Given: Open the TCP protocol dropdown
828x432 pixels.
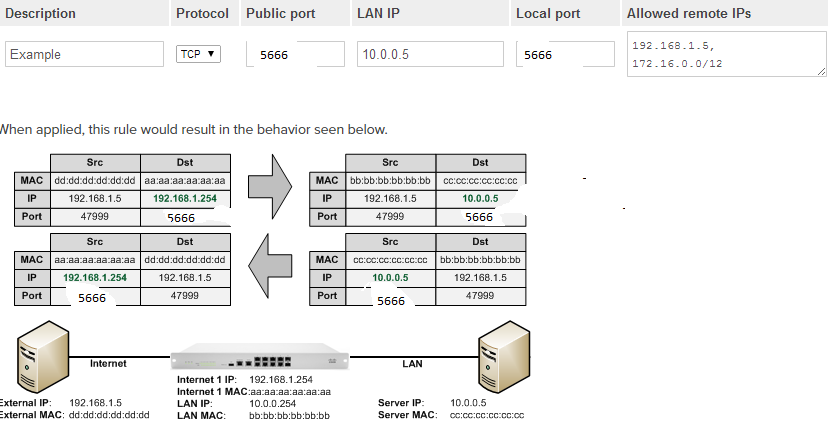Looking at the screenshot, I should 198,54.
